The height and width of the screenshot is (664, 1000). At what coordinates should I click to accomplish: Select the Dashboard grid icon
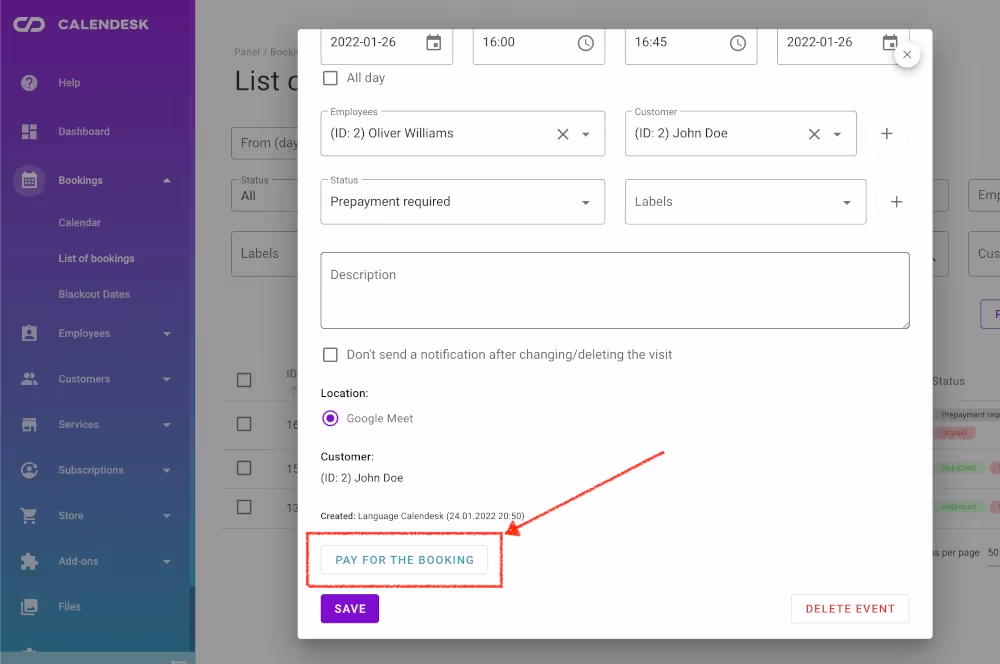[30, 131]
